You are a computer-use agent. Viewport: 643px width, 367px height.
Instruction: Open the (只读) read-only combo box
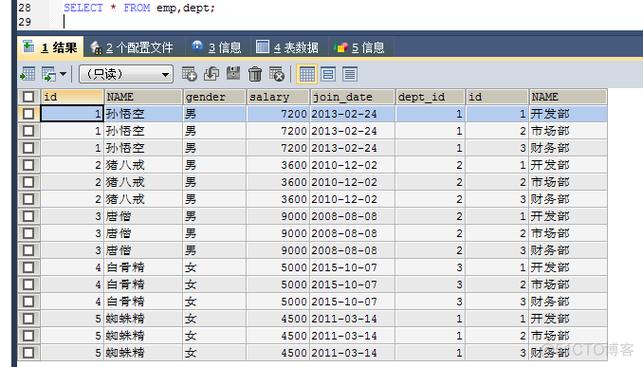(x=126, y=74)
